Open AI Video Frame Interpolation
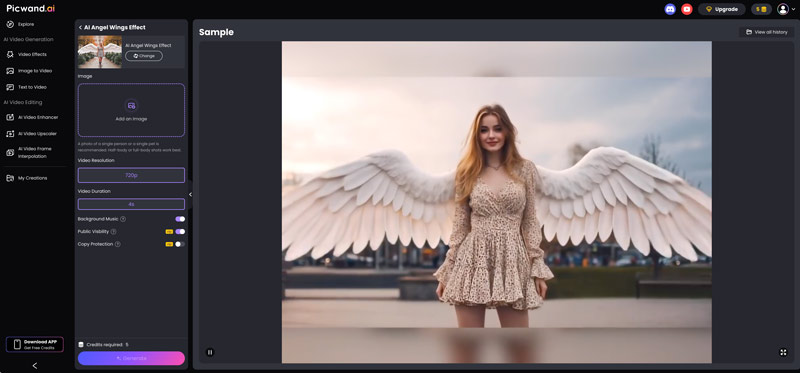The height and width of the screenshot is (373, 800). (x=35, y=153)
